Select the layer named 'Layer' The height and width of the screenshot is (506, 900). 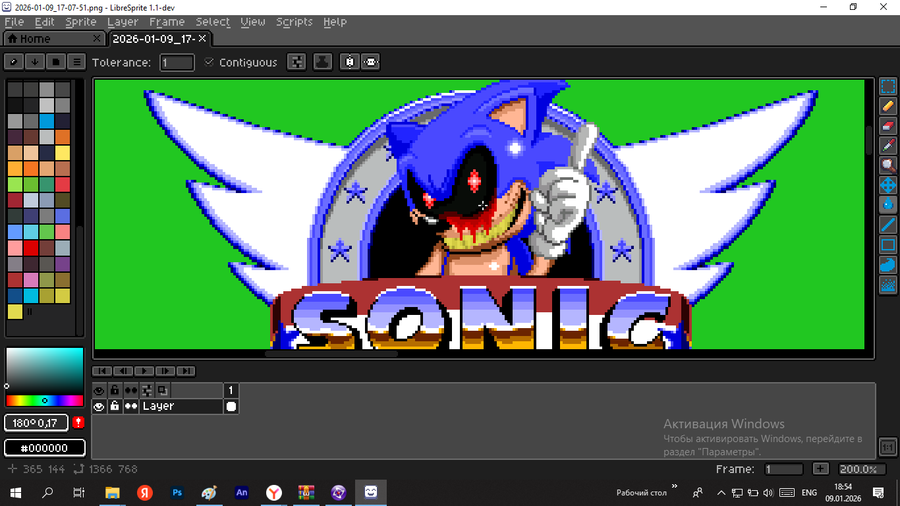(x=181, y=406)
